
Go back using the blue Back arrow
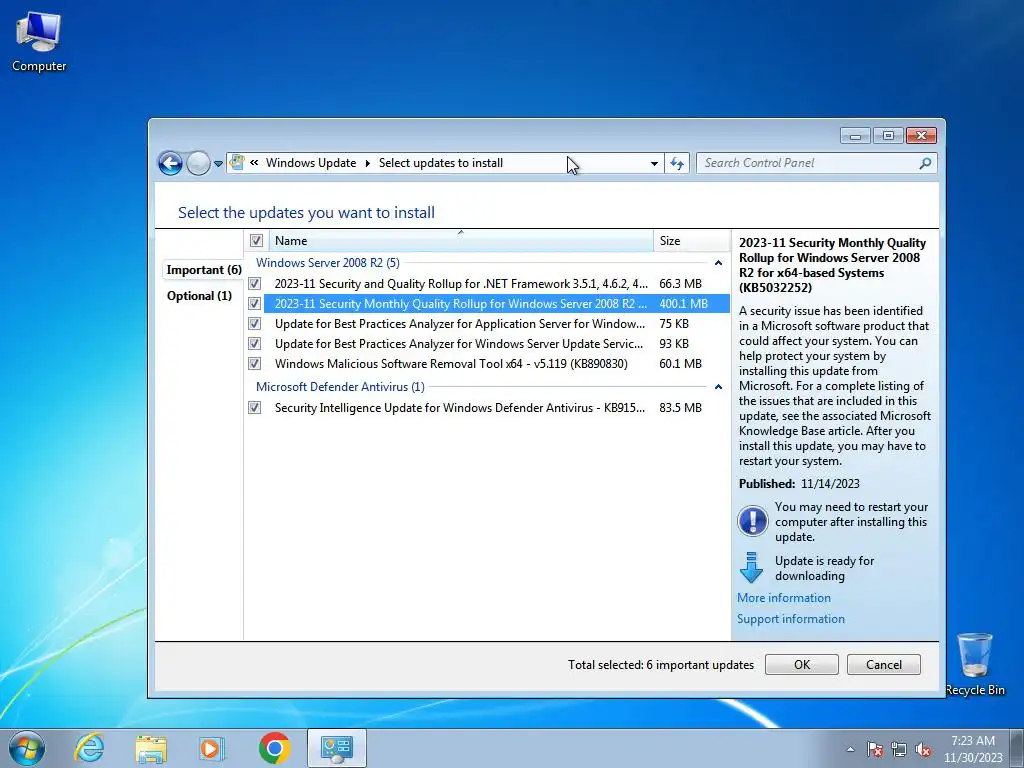click(x=170, y=163)
